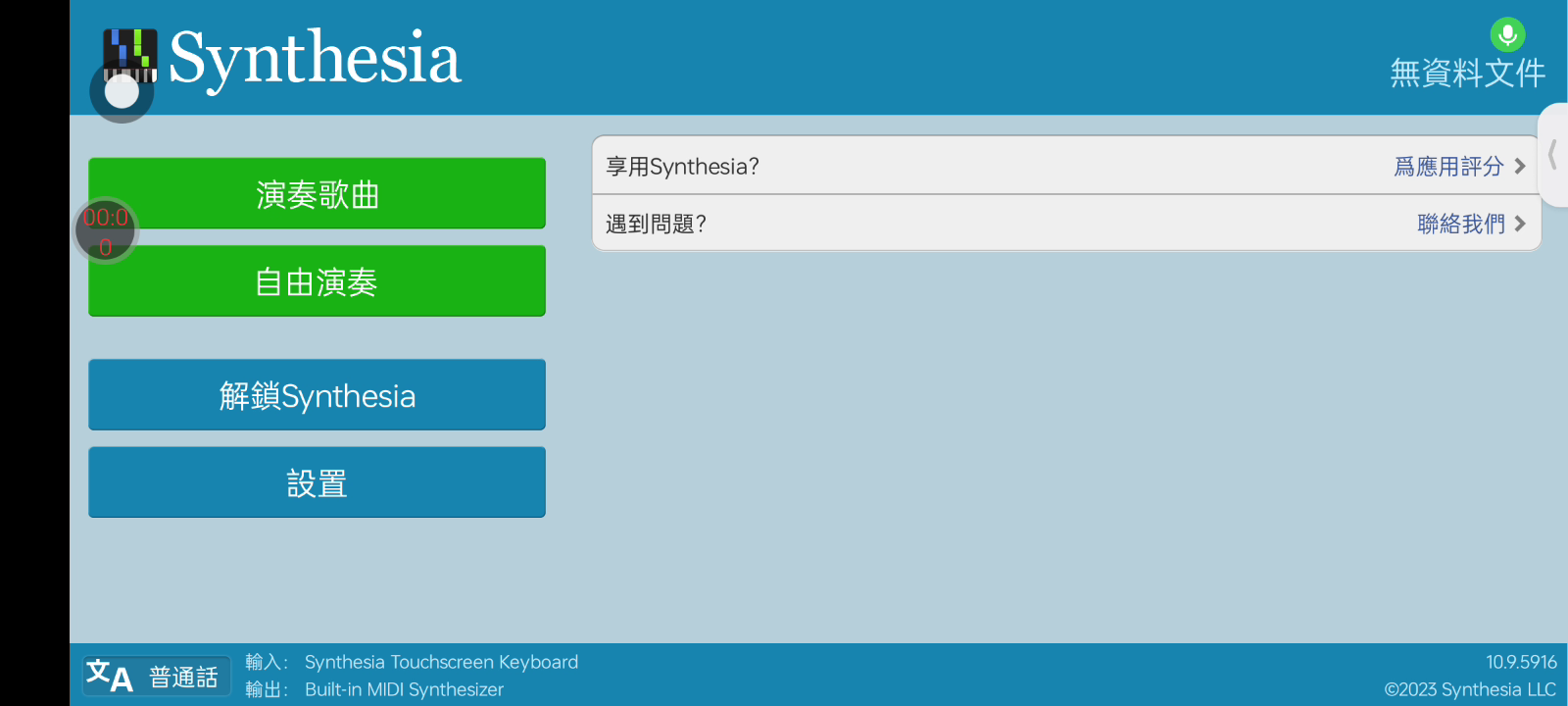Tap the floating white circle button
This screenshot has height=706, width=1568.
[122, 92]
